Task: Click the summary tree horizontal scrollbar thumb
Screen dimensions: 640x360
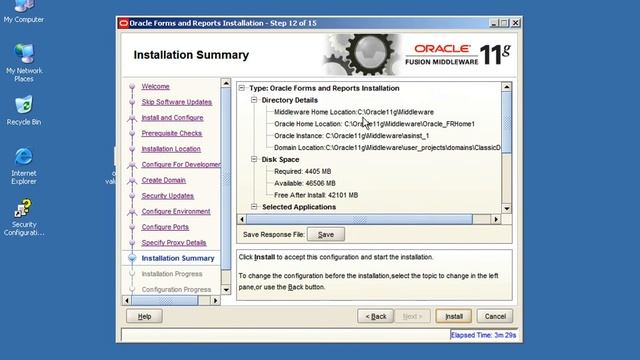Action: 359,220
